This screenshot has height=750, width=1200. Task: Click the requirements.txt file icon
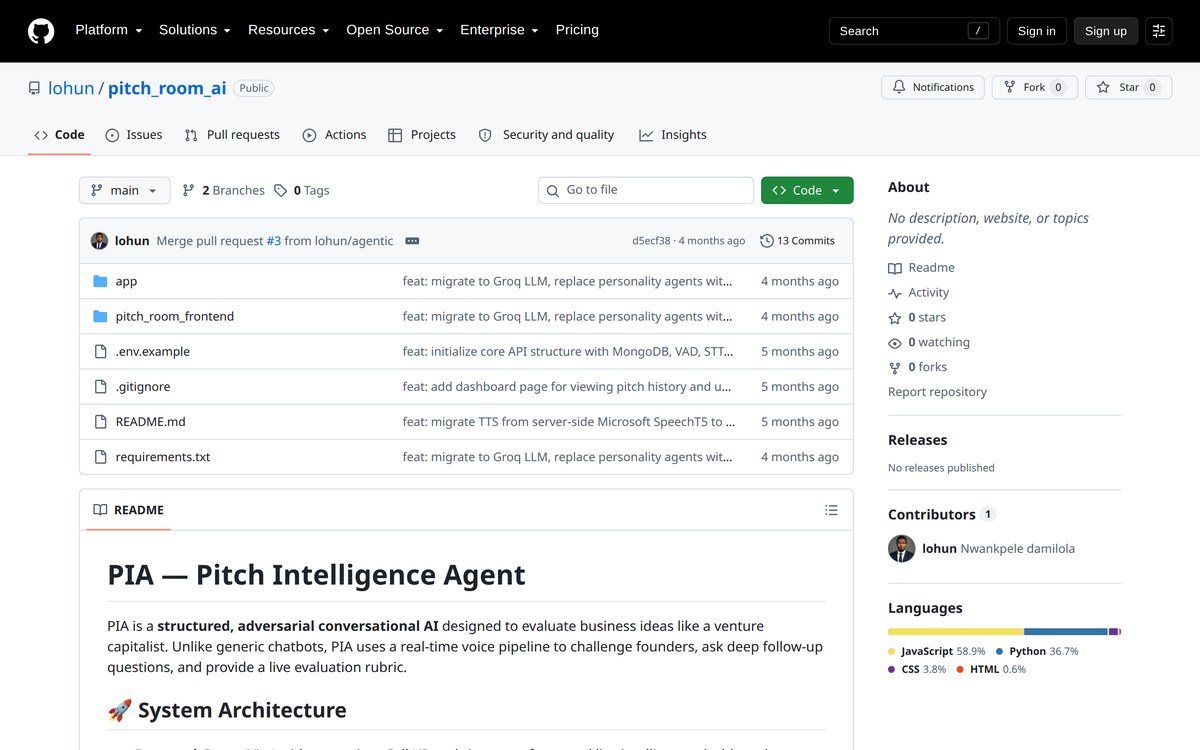[x=100, y=456]
